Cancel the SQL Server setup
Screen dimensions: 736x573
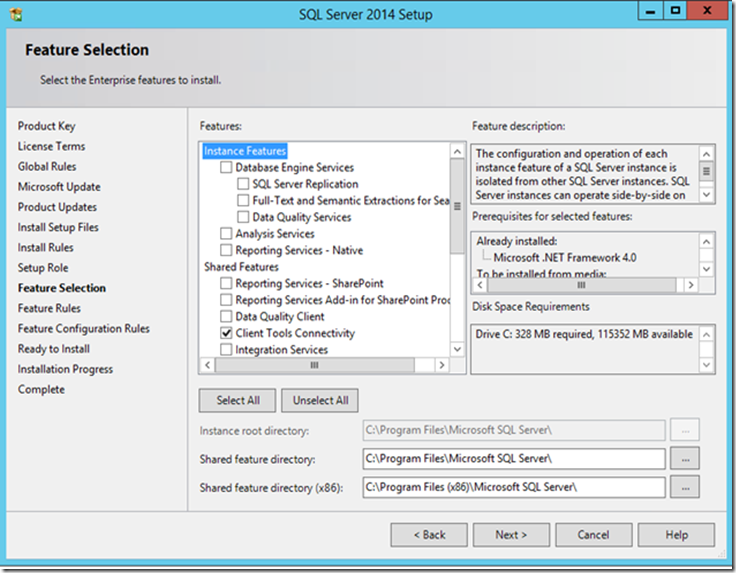594,535
